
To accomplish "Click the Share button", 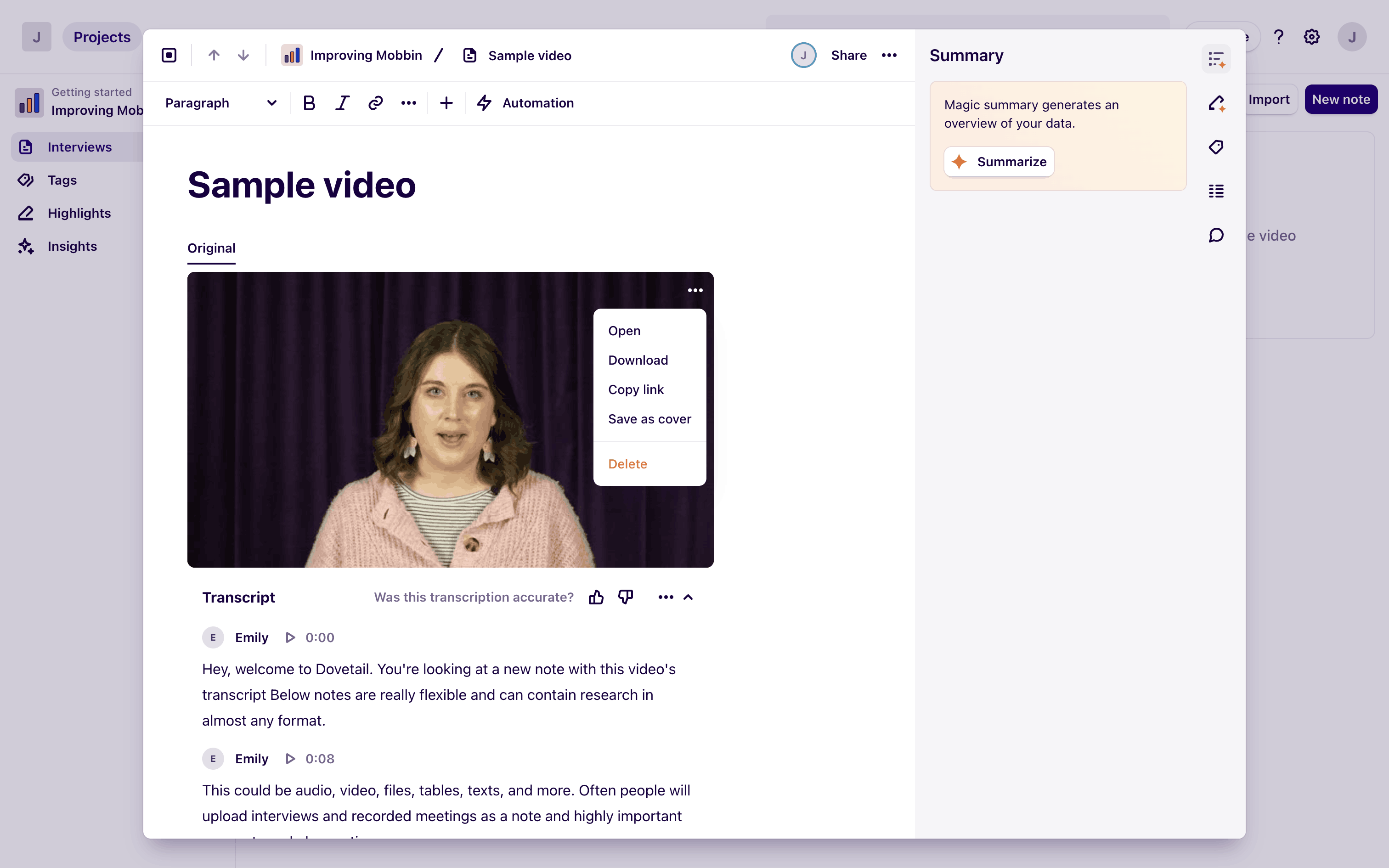I will (x=848, y=55).
